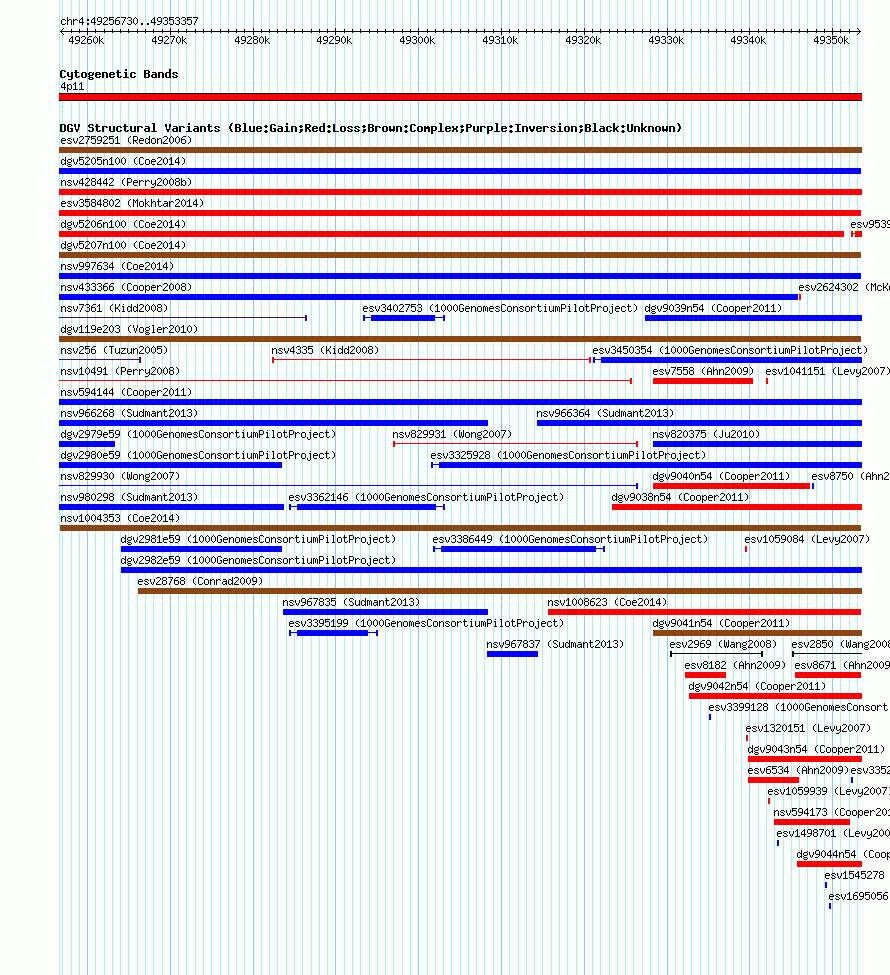Click the nsv433366 (Cooper2008) label
The height and width of the screenshot is (975, 890).
point(126,287)
